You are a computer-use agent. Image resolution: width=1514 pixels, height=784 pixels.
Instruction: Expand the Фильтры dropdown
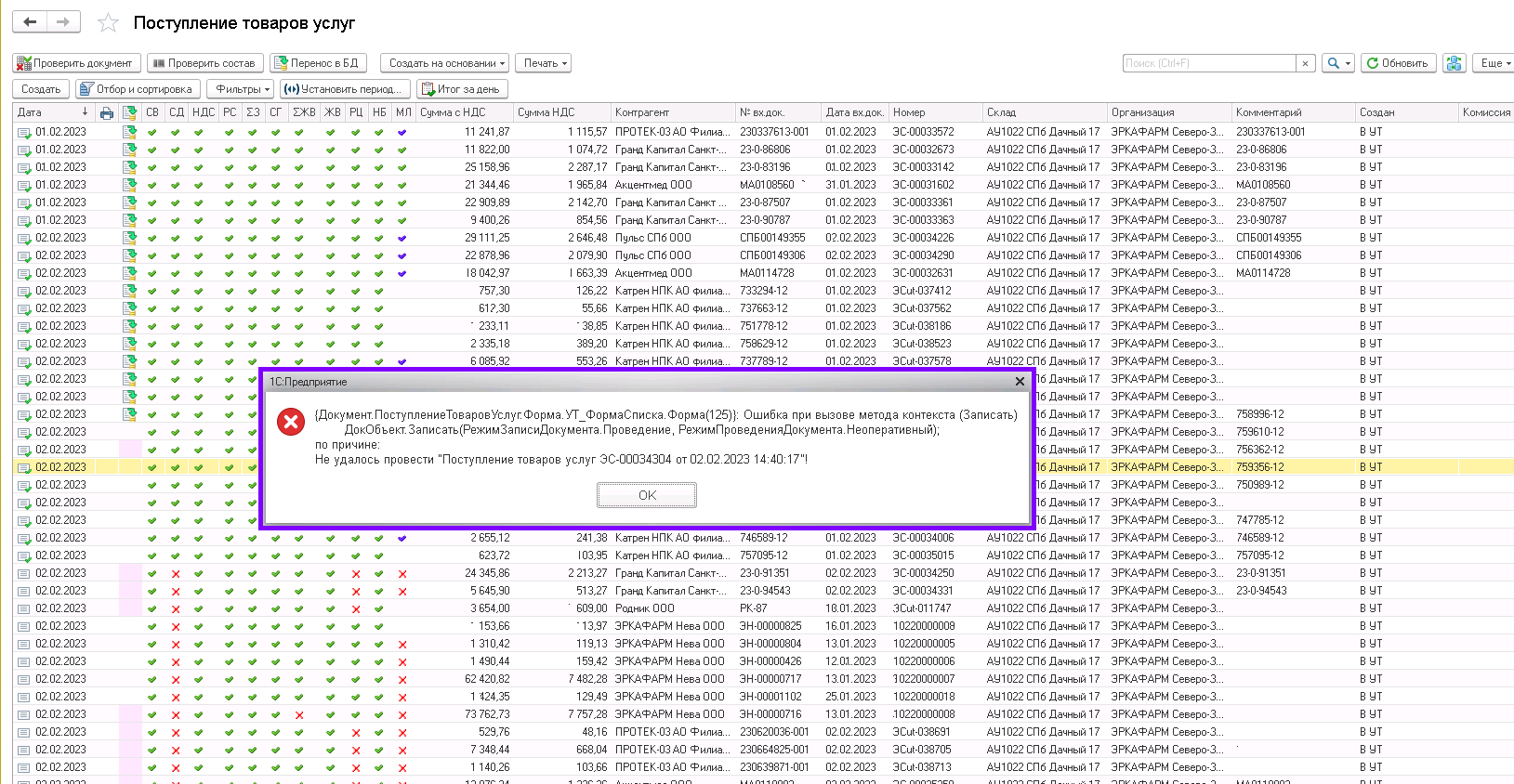[241, 89]
